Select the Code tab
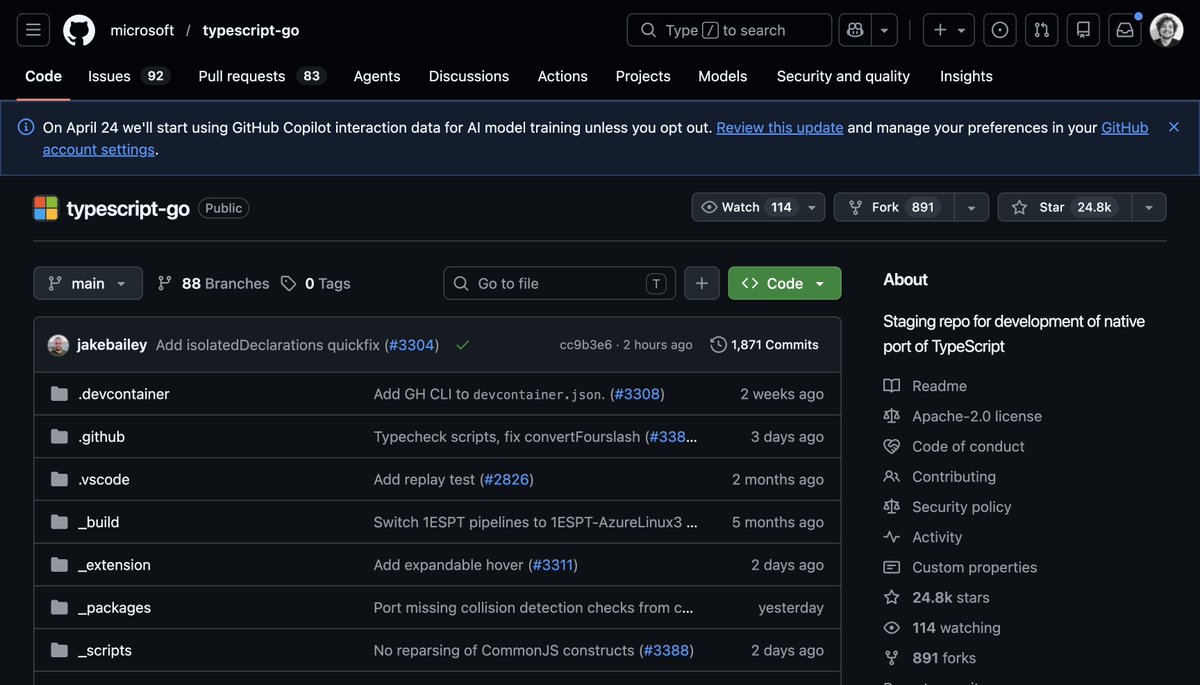The image size is (1200, 685). [43, 76]
